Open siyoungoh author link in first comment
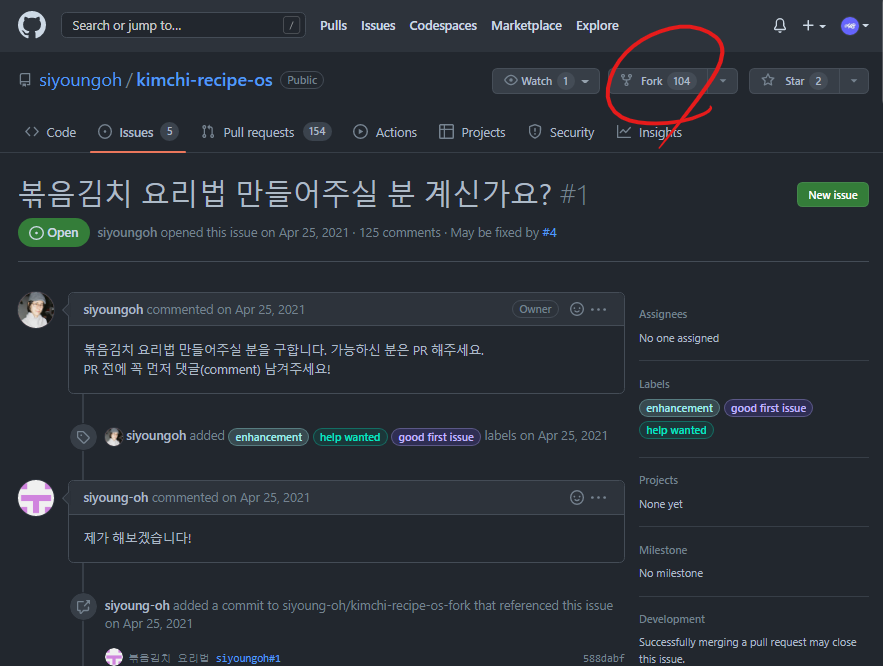This screenshot has width=883, height=666. click(x=113, y=310)
